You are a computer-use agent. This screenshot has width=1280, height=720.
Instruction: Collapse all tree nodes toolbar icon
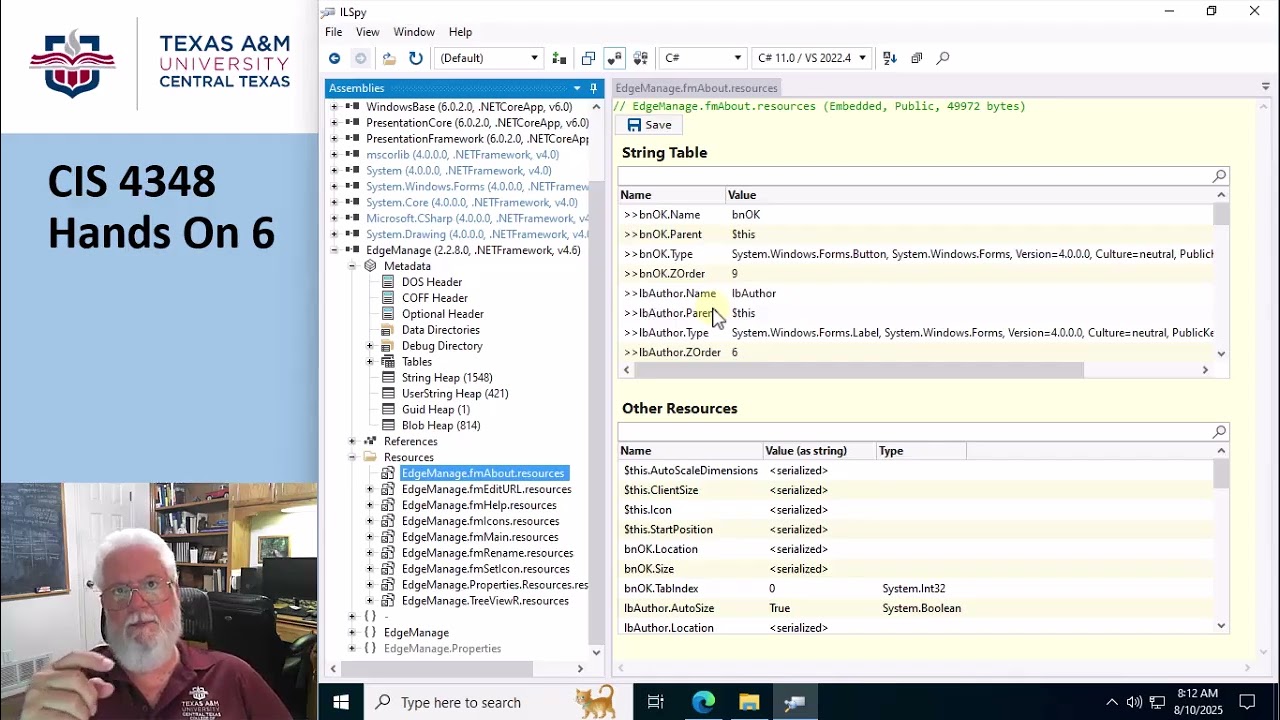[x=916, y=58]
